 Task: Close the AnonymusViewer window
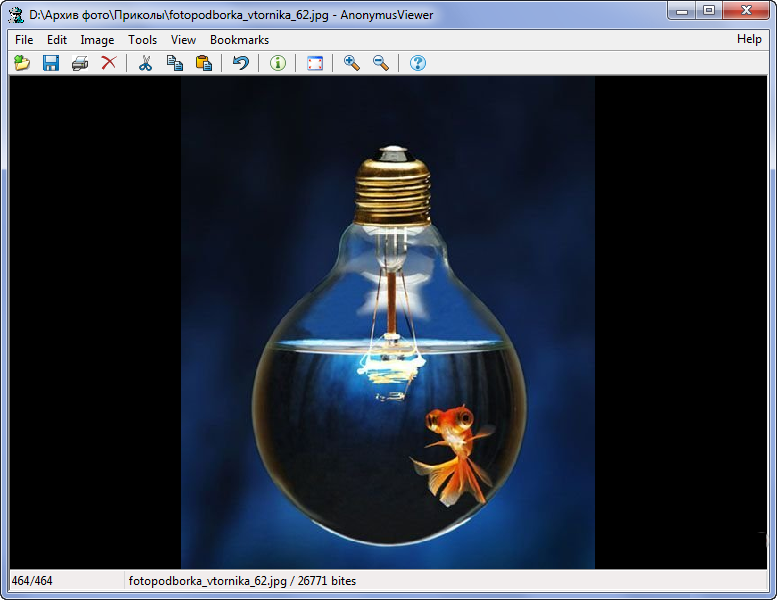[746, 10]
